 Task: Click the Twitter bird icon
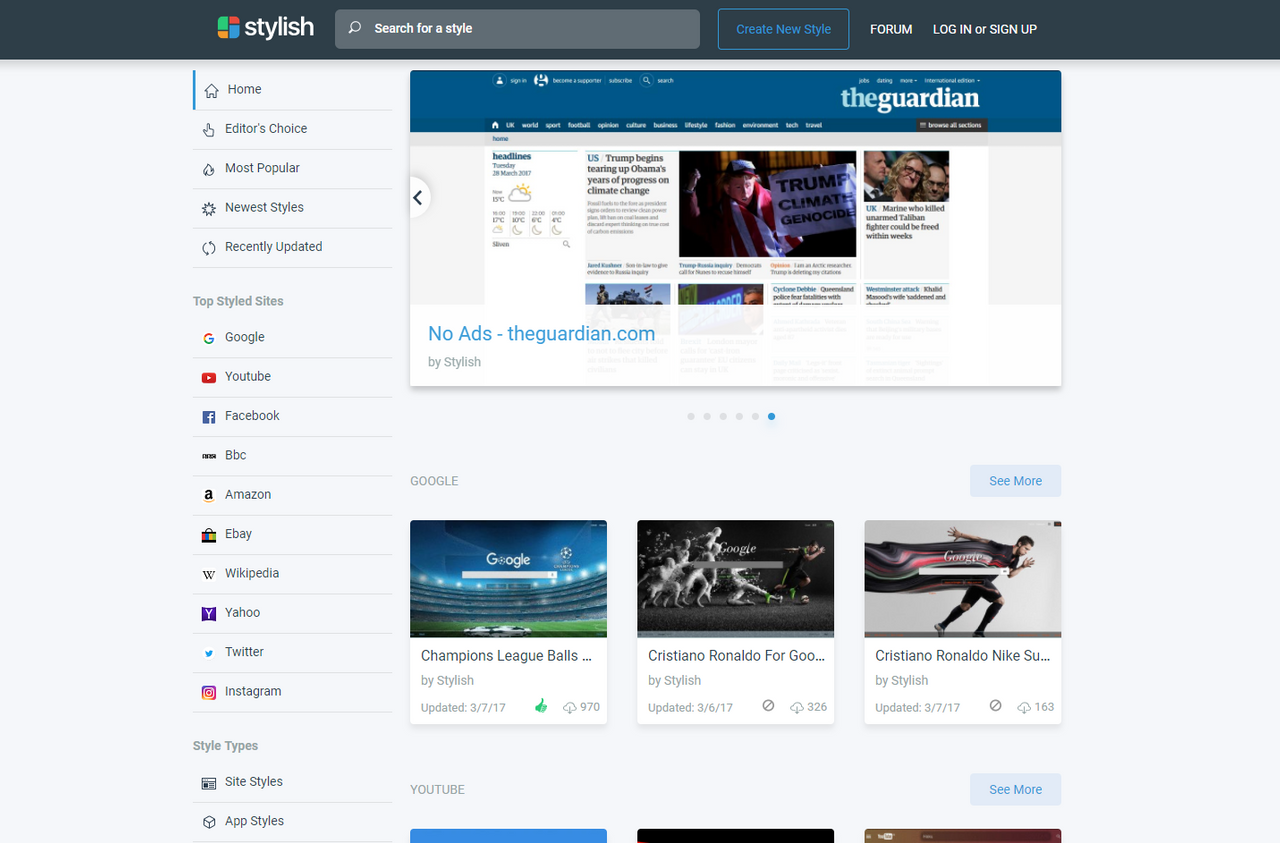point(208,652)
